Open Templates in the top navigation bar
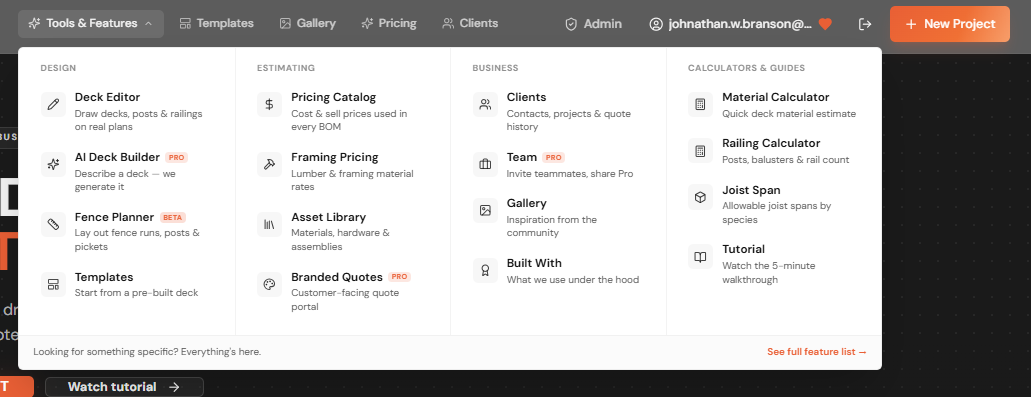 tap(216, 24)
